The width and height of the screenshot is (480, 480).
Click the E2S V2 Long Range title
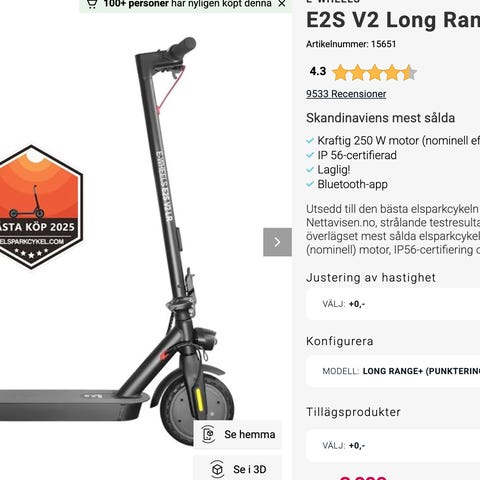(393, 20)
